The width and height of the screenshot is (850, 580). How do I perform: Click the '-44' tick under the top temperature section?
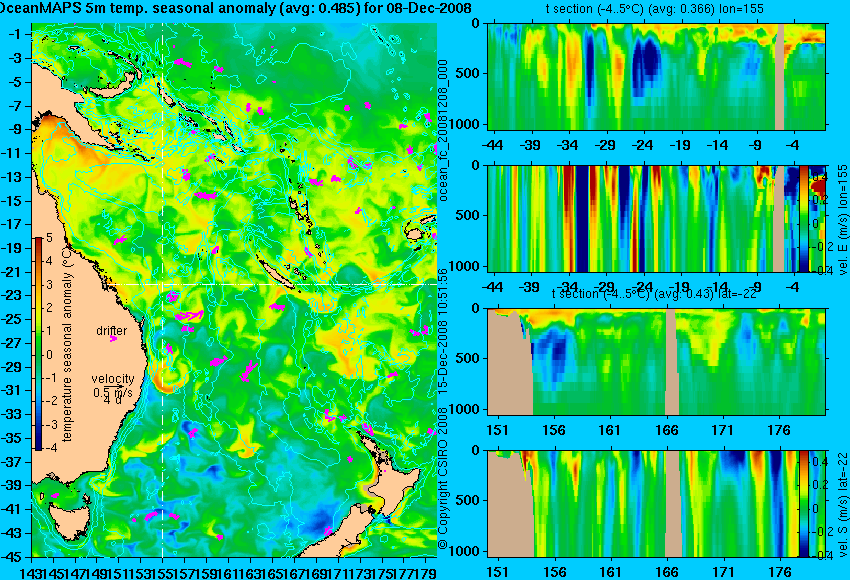pos(492,145)
